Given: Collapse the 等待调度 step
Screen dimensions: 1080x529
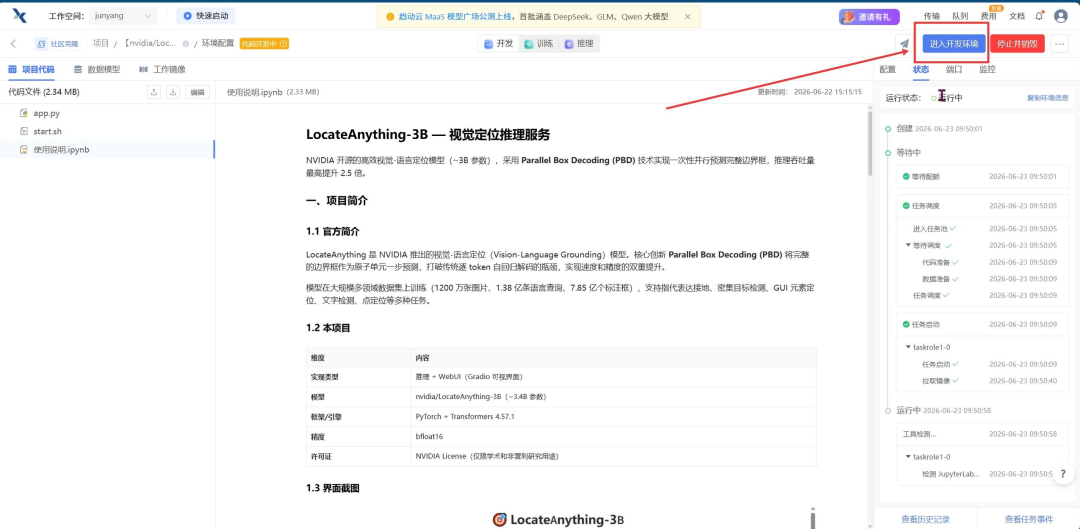Looking at the screenshot, I should pyautogui.click(x=908, y=245).
